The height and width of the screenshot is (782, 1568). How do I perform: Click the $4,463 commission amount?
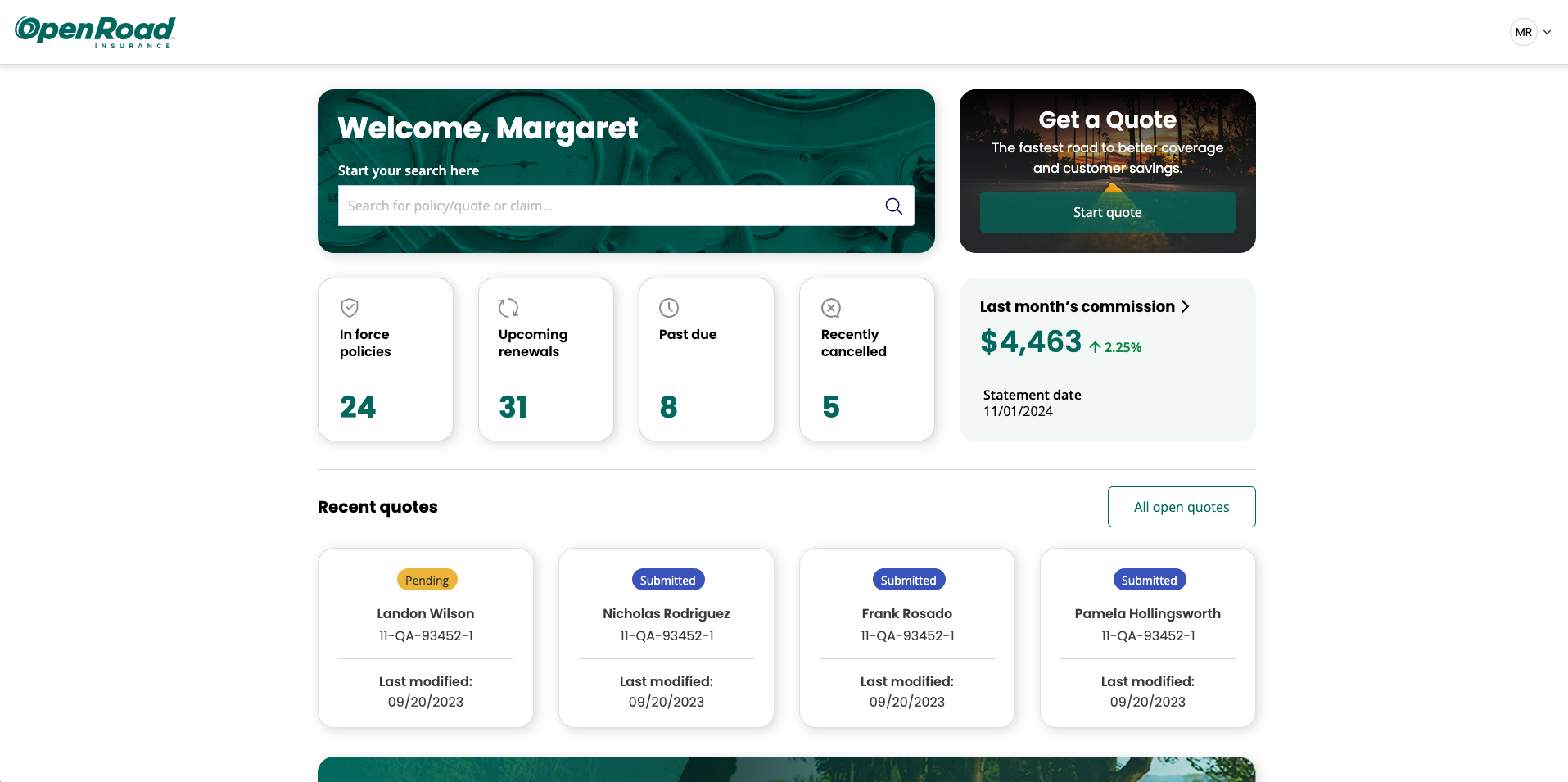click(x=1031, y=341)
